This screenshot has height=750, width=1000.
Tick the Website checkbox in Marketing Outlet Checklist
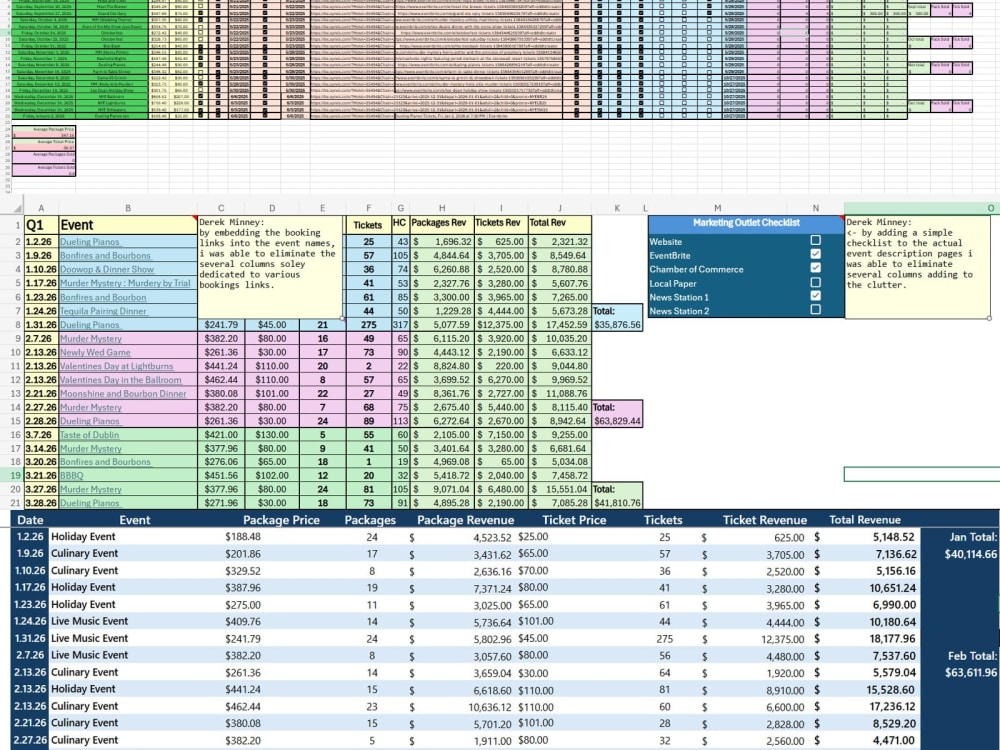point(815,240)
